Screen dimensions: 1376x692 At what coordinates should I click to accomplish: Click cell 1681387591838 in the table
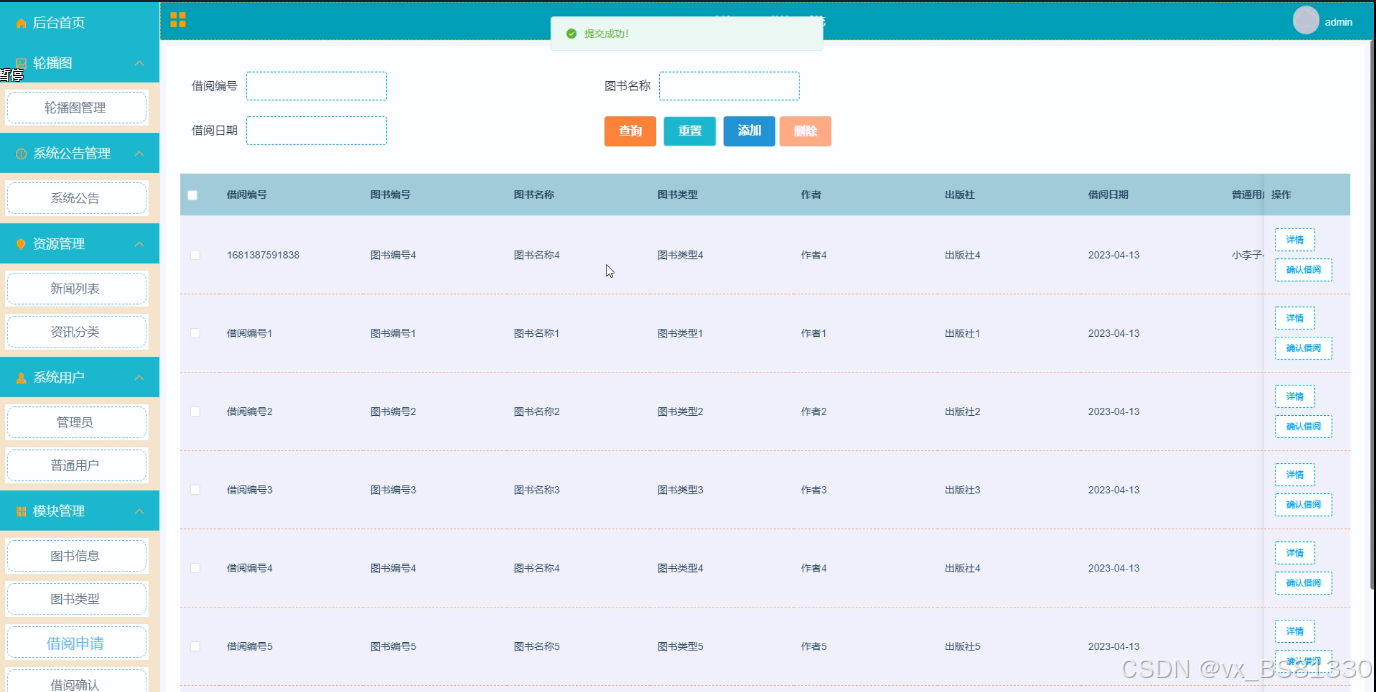click(263, 255)
